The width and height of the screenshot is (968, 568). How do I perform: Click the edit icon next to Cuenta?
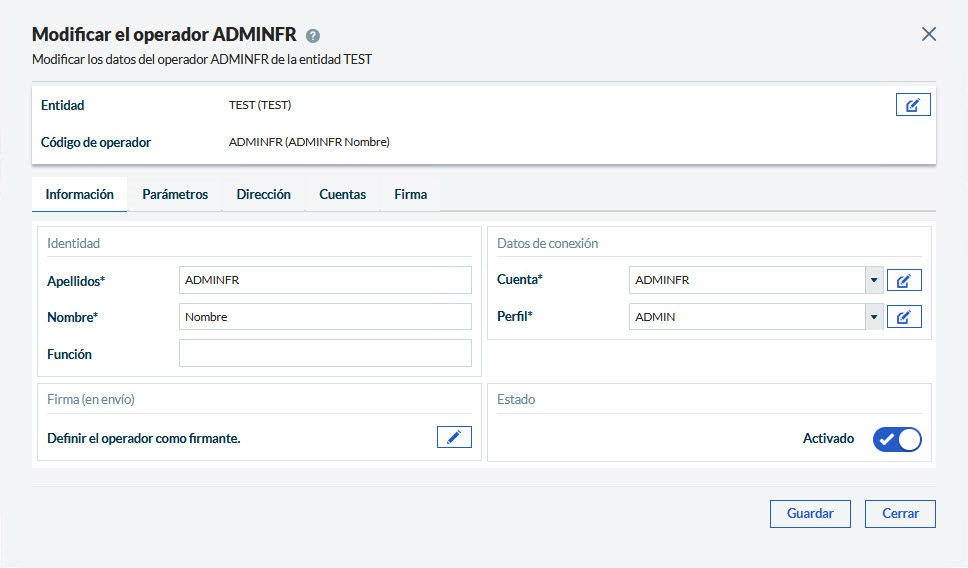click(x=903, y=281)
